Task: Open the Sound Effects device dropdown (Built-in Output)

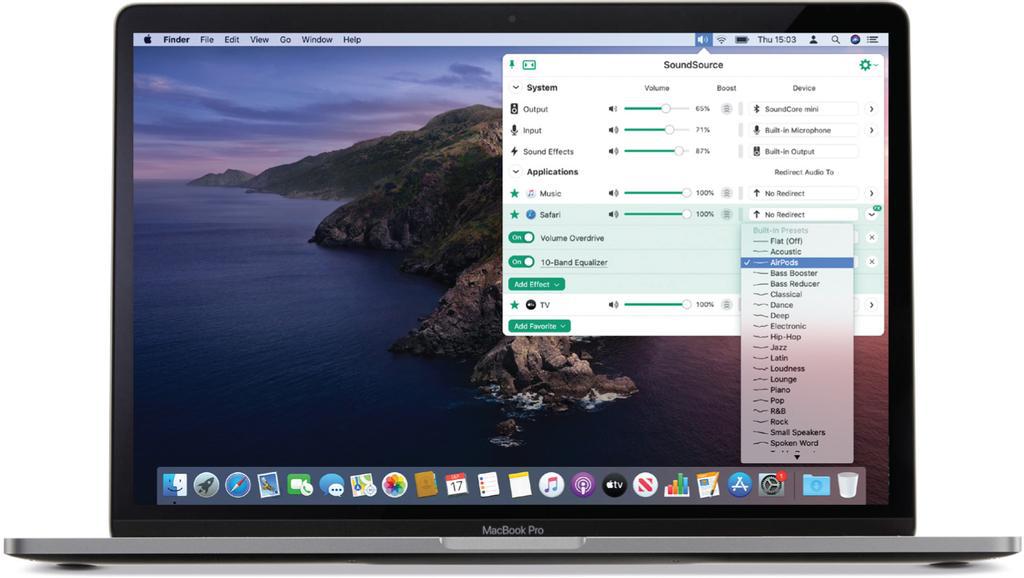Action: pyautogui.click(x=803, y=151)
